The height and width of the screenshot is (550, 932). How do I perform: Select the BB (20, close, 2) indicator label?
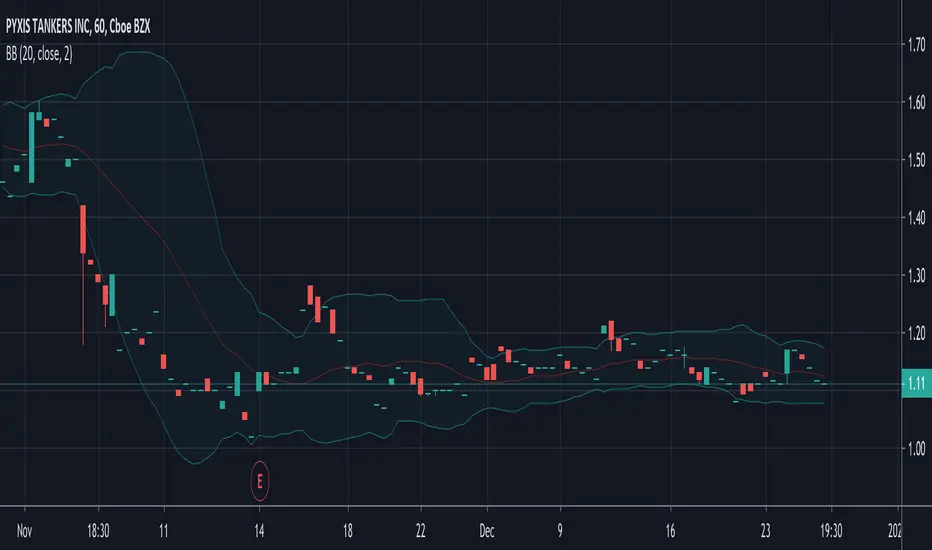point(39,54)
